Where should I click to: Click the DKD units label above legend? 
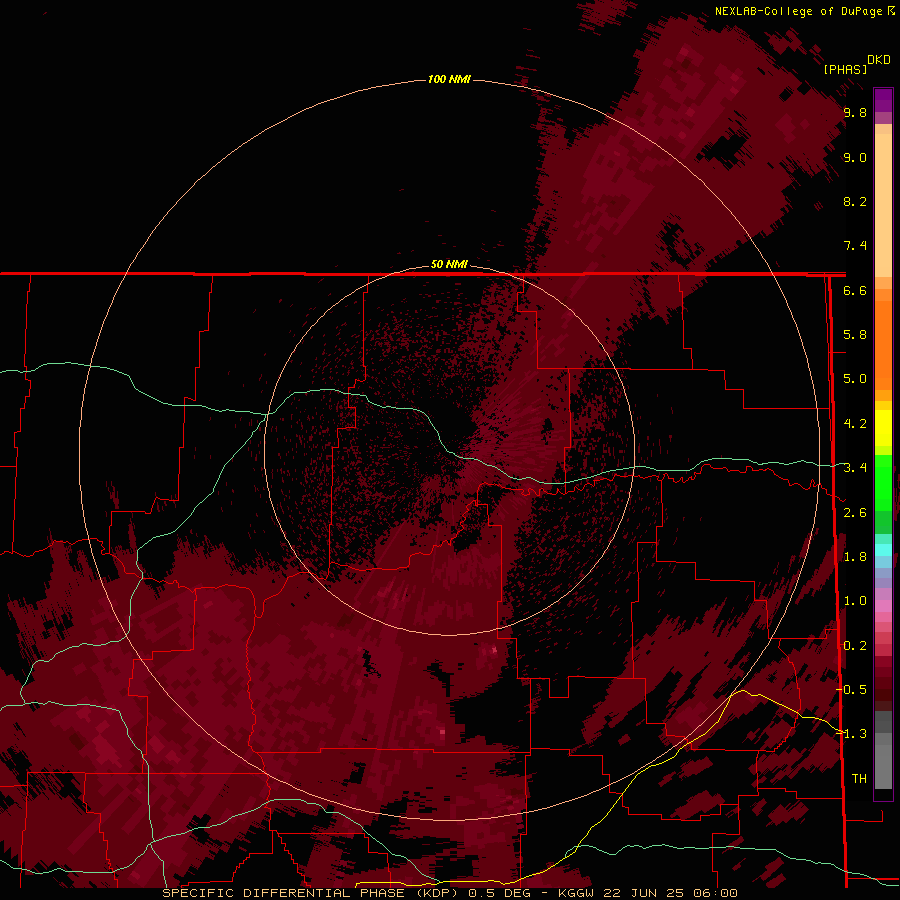pos(878,60)
